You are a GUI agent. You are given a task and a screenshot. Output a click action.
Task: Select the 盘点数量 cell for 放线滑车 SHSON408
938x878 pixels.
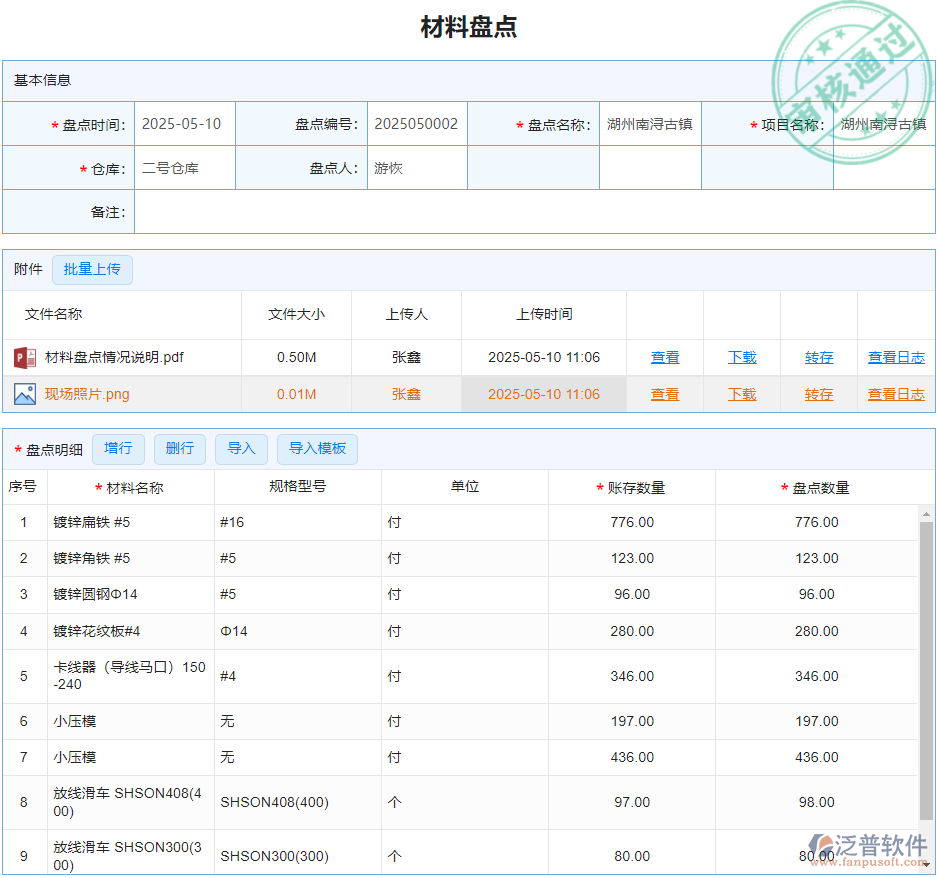coord(816,802)
